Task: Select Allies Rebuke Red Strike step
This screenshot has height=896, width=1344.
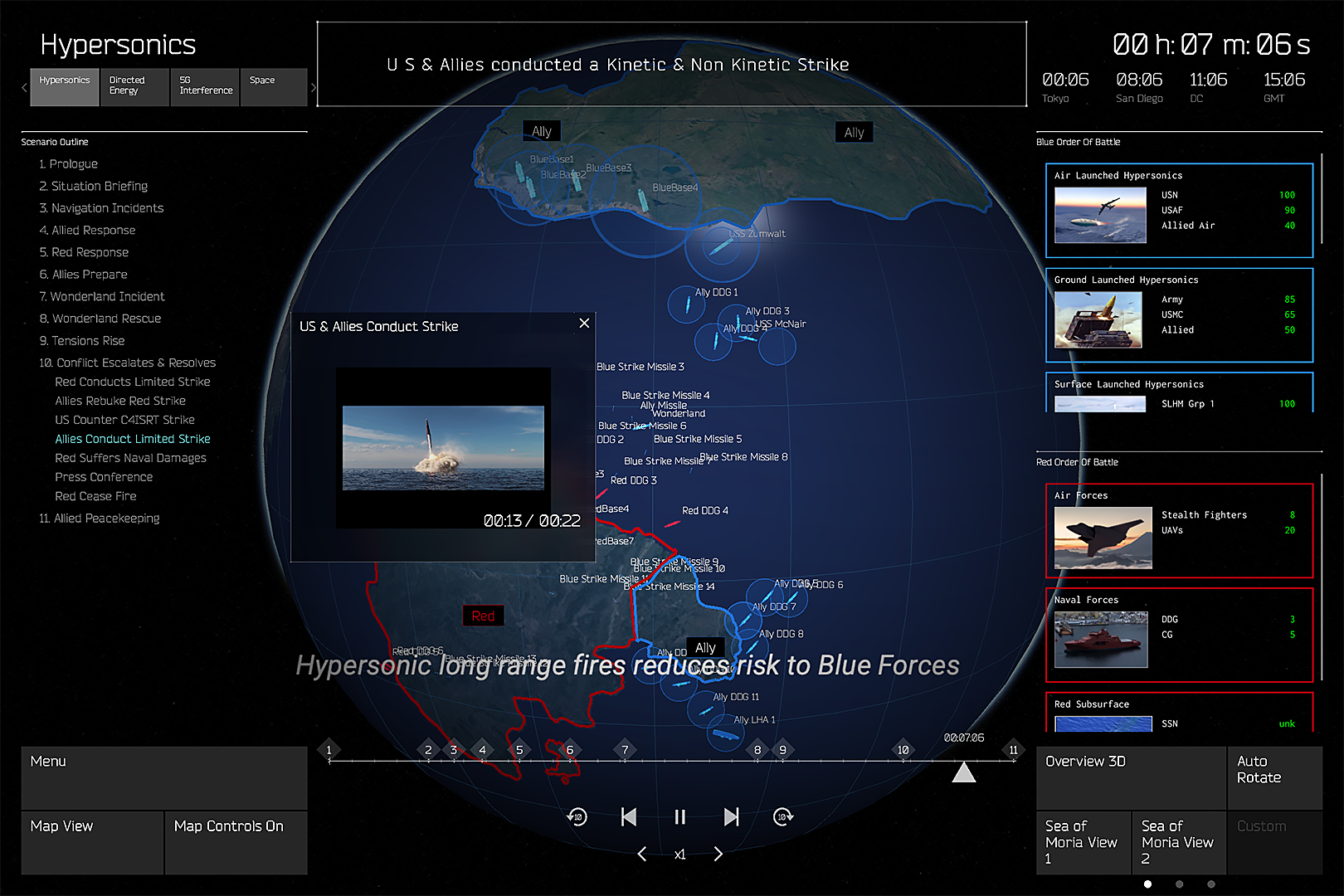Action: pos(120,401)
